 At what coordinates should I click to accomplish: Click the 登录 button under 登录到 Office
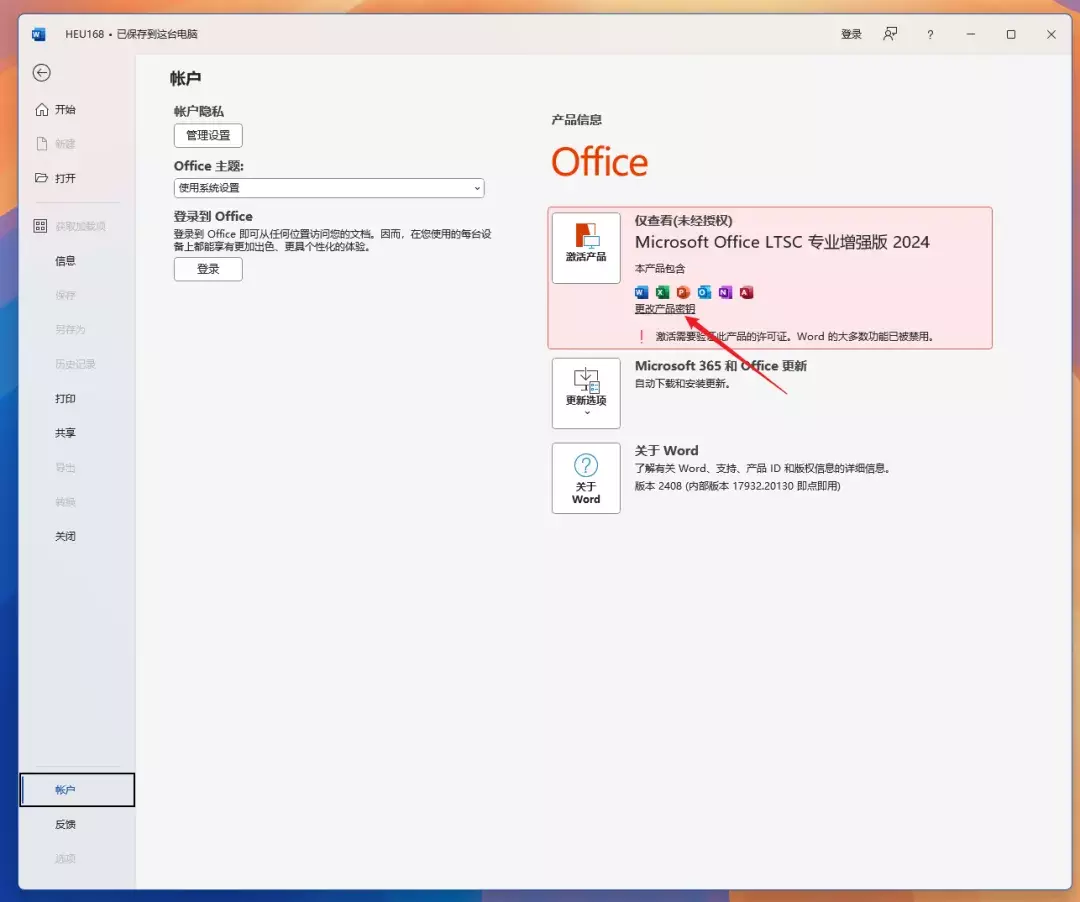[x=208, y=269]
